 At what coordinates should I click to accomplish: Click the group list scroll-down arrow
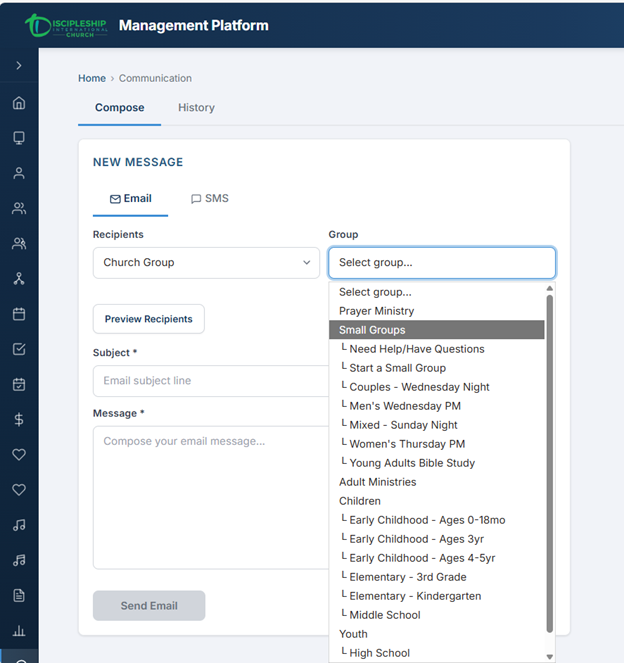click(x=550, y=657)
